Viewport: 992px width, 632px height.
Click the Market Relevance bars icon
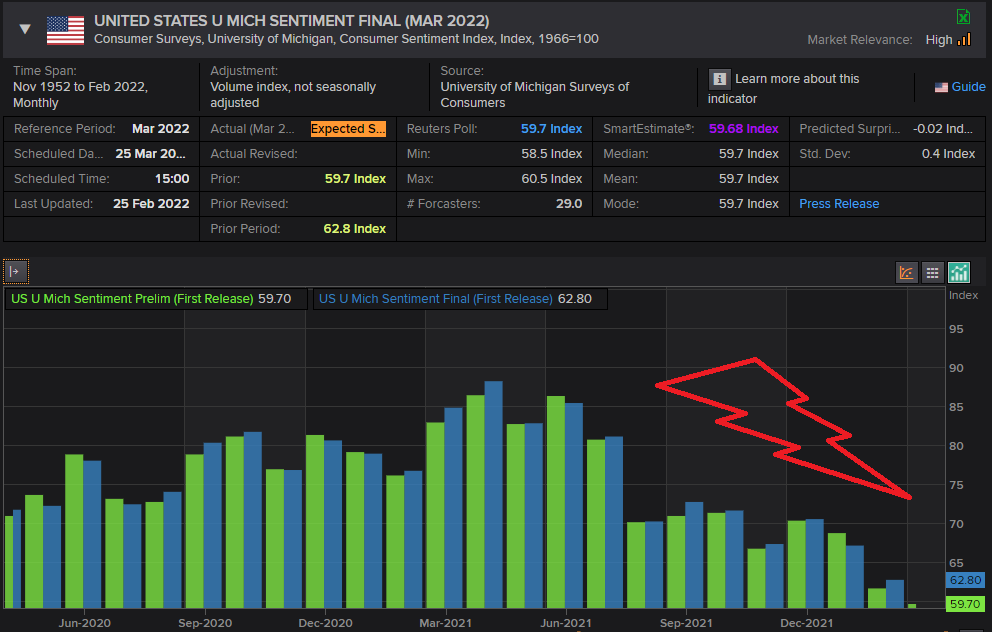pyautogui.click(x=964, y=39)
